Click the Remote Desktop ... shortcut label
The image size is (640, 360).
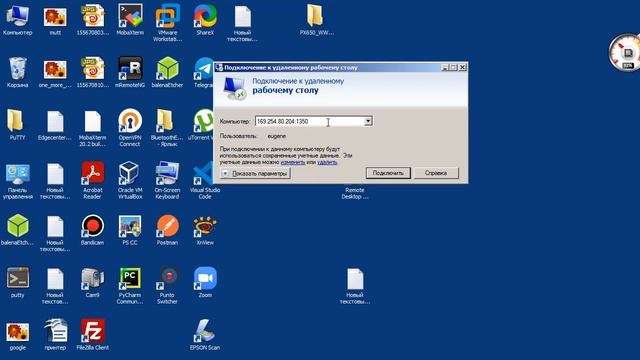pyautogui.click(x=355, y=193)
